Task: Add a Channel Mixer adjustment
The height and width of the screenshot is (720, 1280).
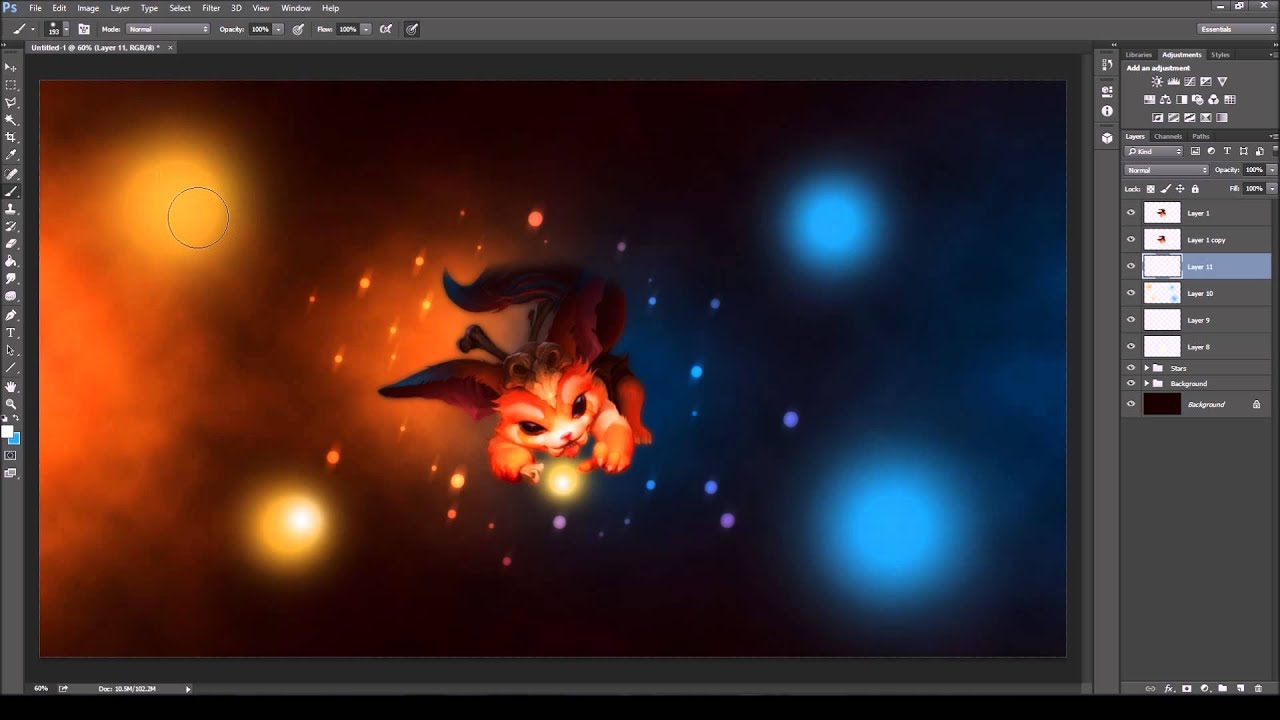Action: [1214, 100]
